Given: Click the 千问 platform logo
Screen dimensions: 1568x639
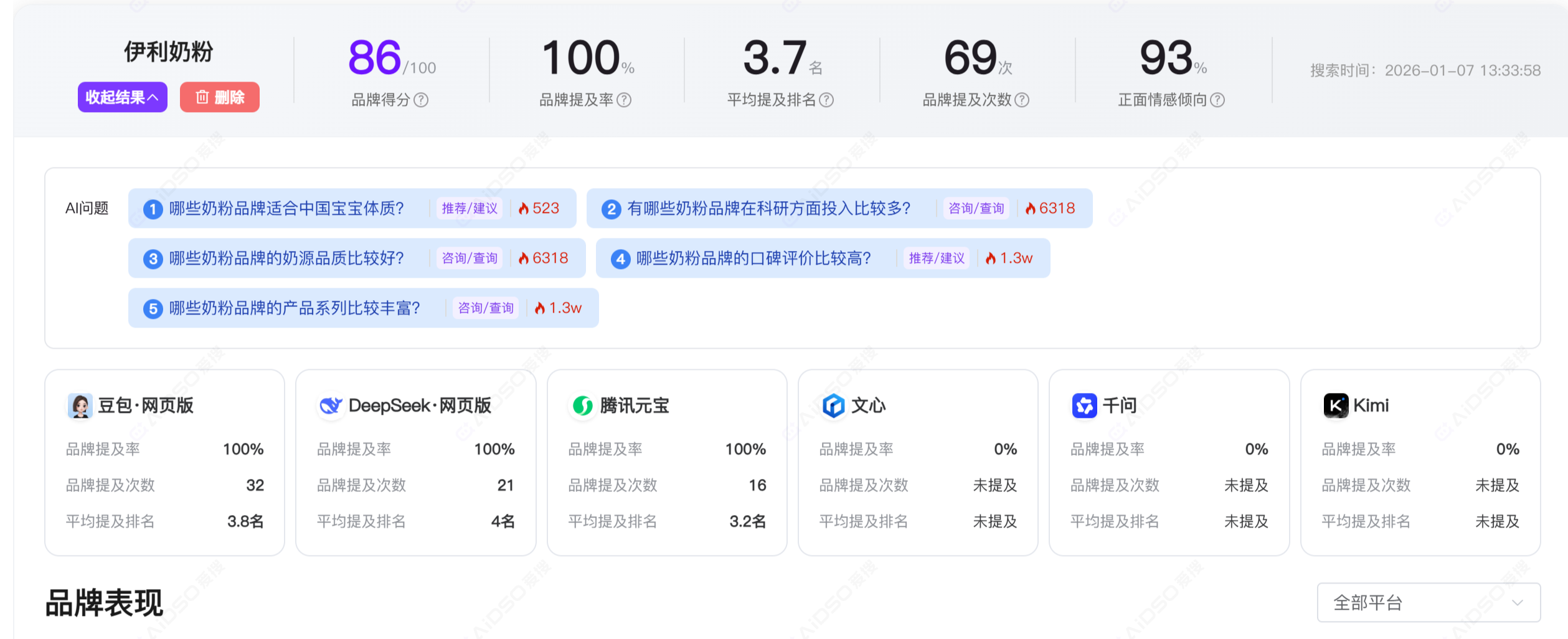Looking at the screenshot, I should pos(1084,406).
